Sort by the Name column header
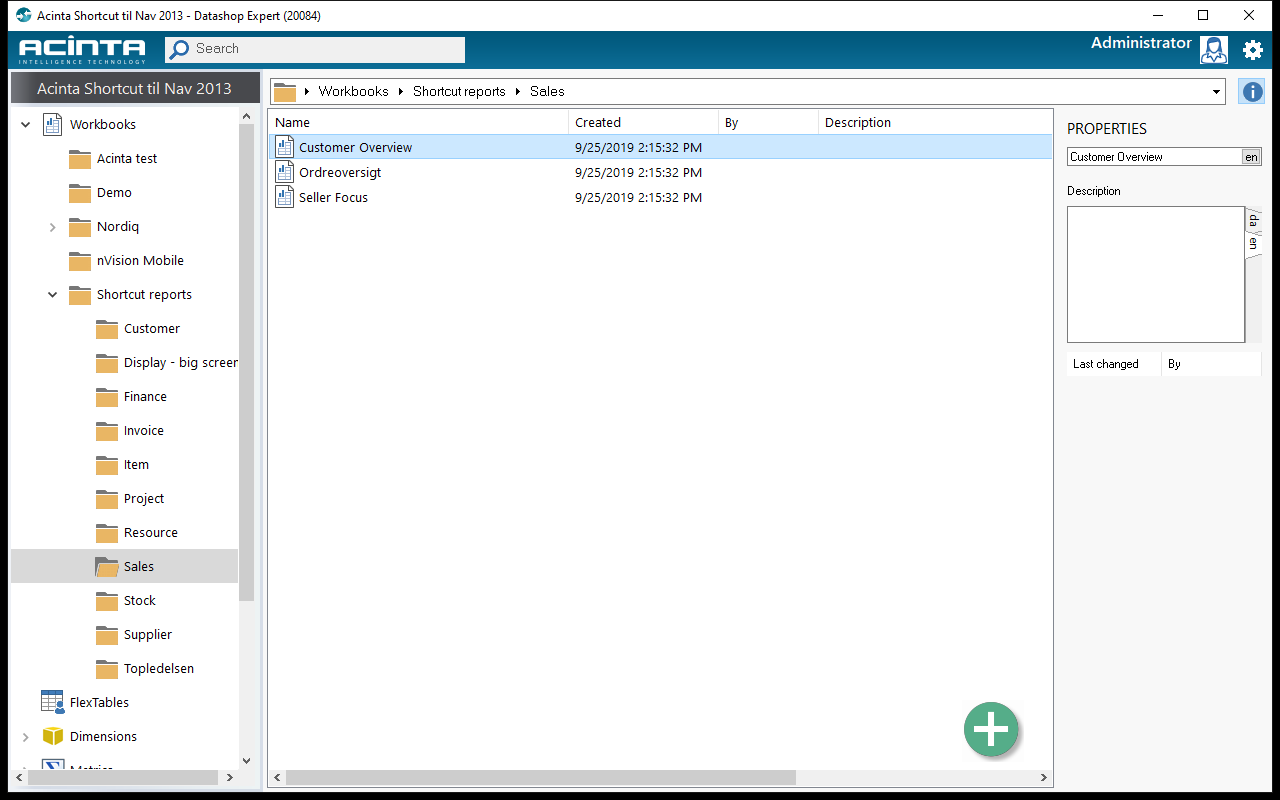The width and height of the screenshot is (1280, 800). 418,123
